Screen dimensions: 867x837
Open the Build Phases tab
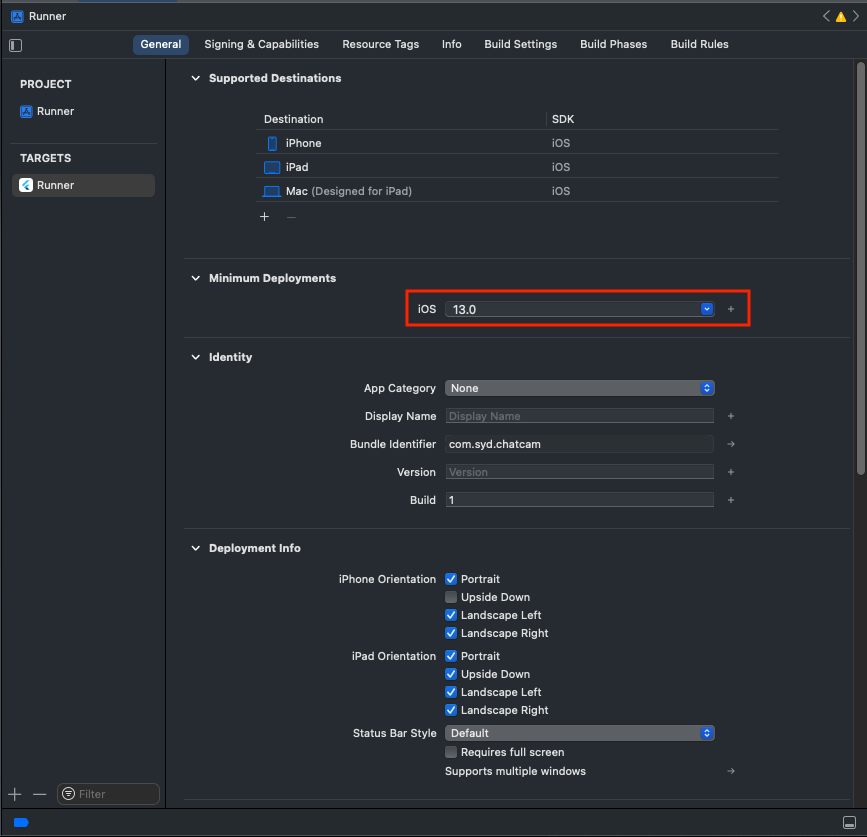pos(613,44)
